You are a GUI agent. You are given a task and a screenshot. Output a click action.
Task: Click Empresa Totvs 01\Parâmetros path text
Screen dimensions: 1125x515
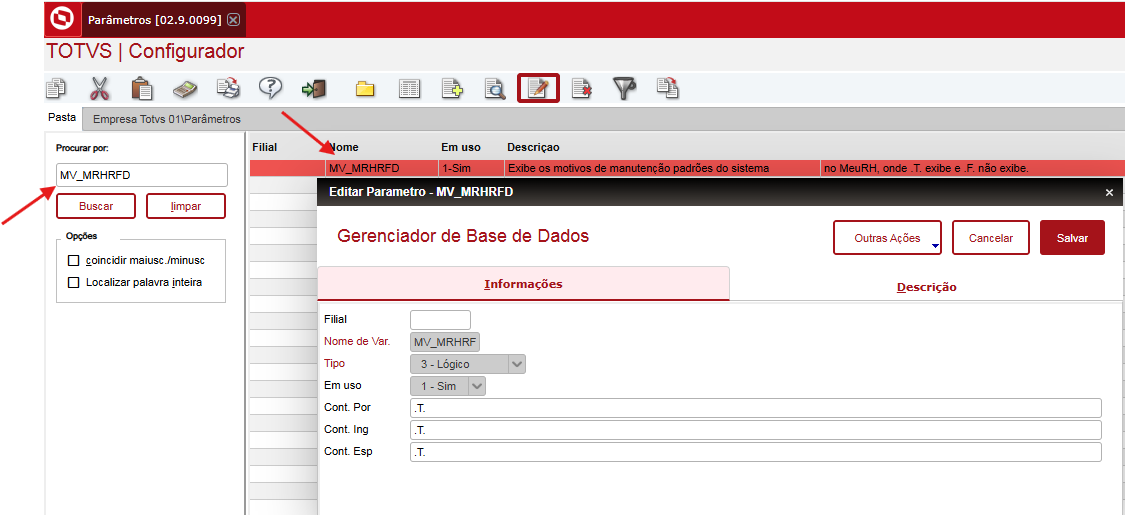pos(166,119)
